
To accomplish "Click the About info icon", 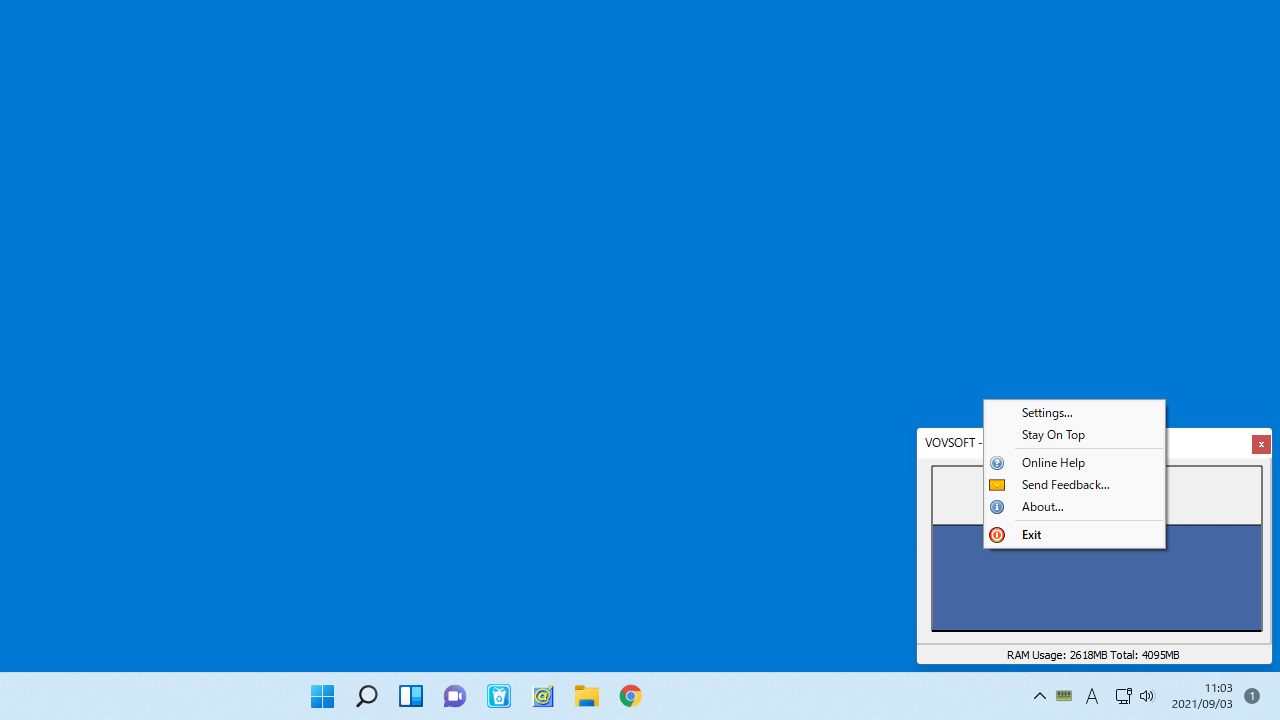I will (997, 507).
